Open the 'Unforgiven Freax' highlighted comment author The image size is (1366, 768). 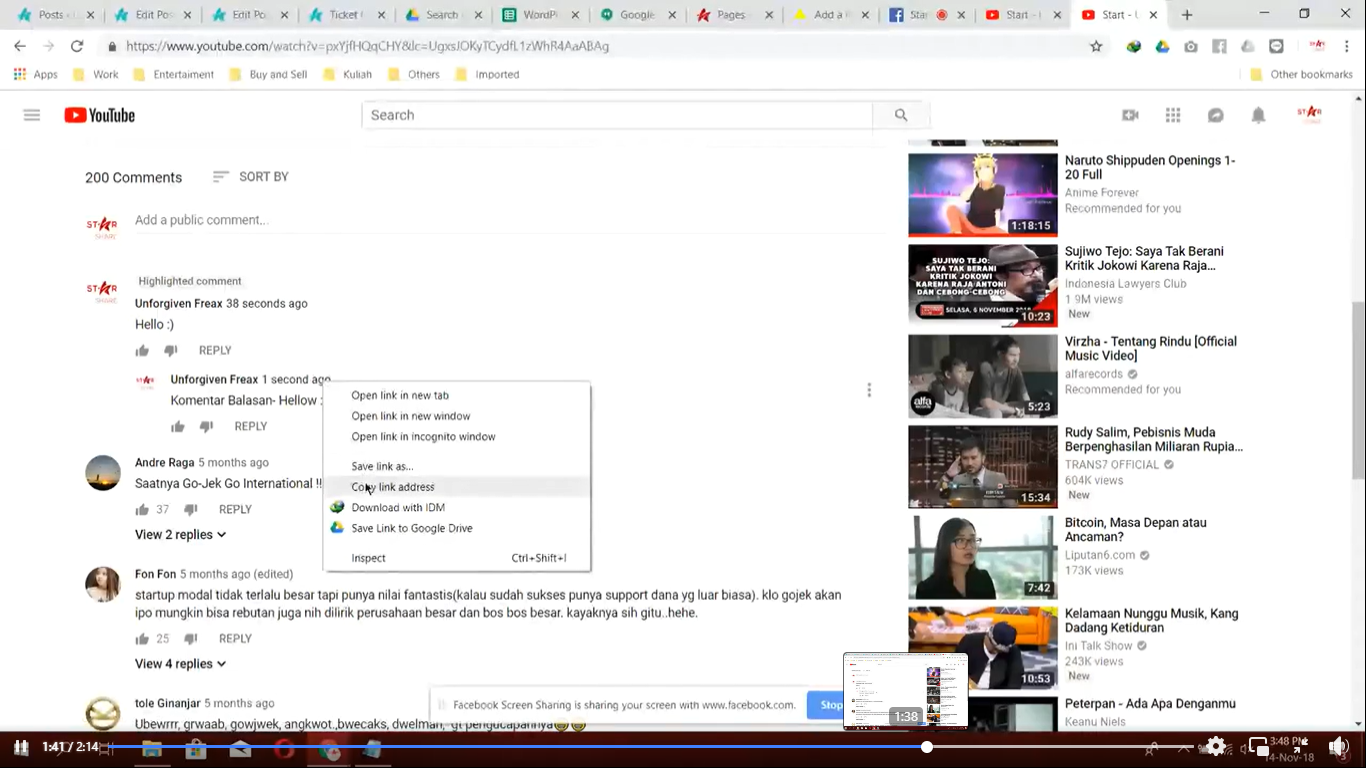179,304
